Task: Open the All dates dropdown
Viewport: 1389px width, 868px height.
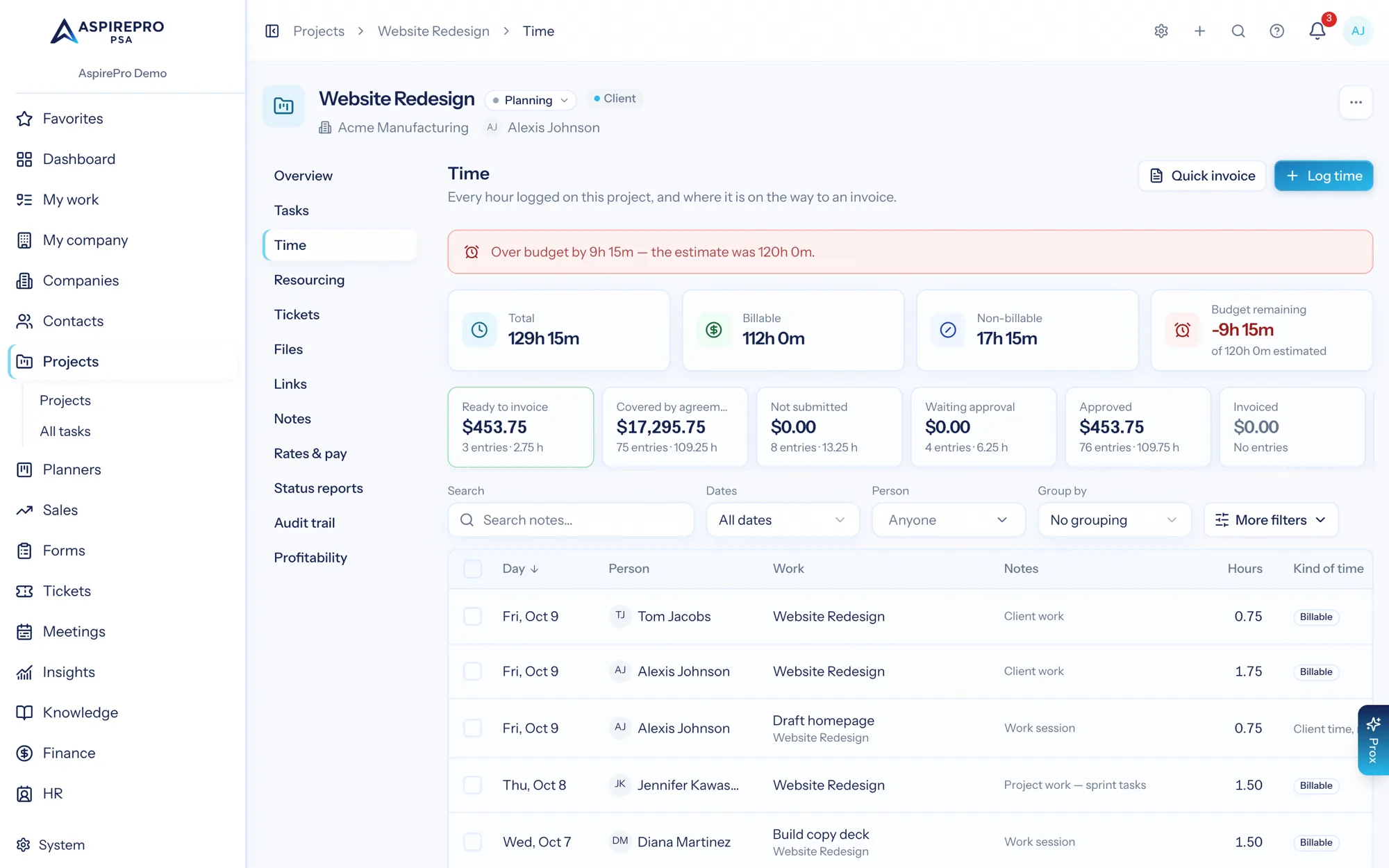Action: [783, 520]
